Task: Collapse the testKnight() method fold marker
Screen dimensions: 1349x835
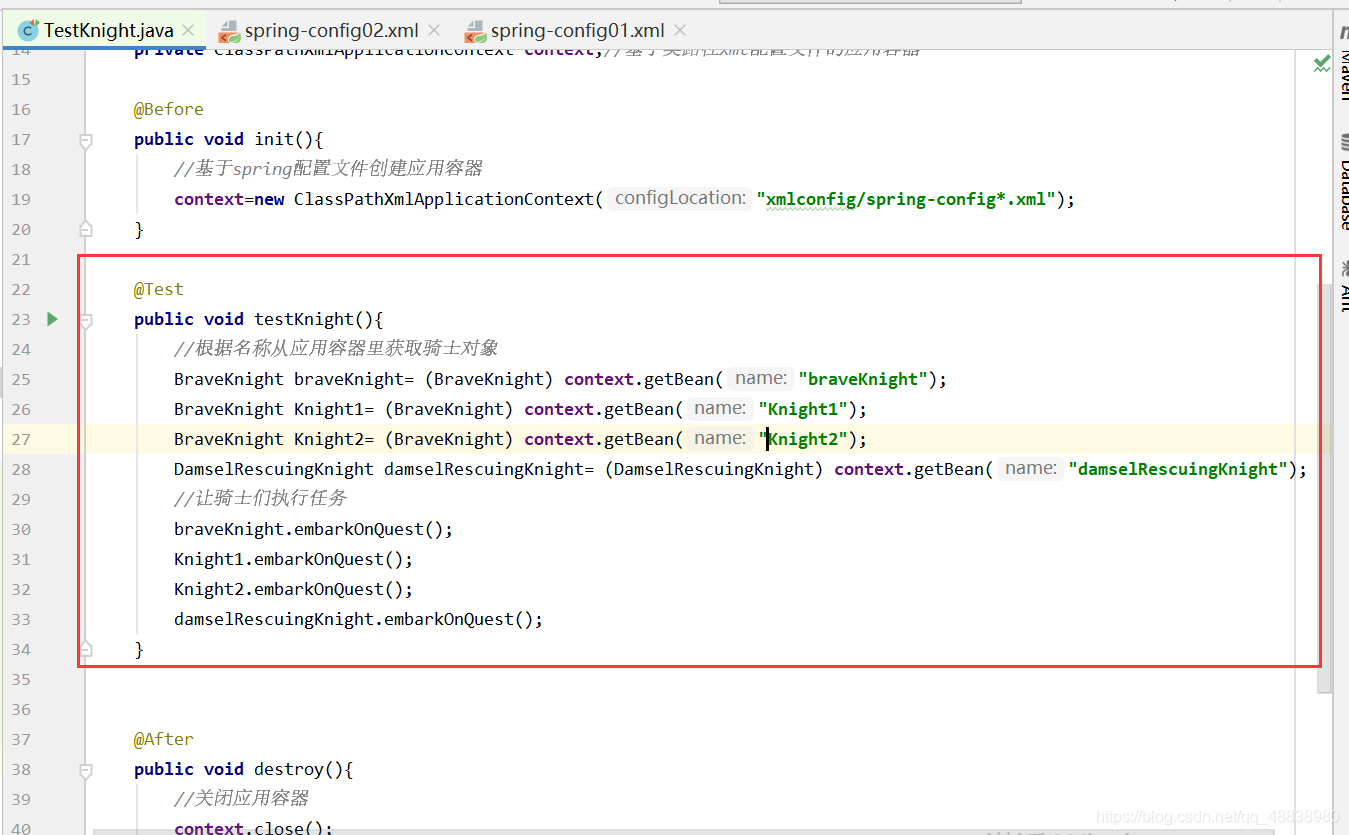Action: (x=86, y=321)
